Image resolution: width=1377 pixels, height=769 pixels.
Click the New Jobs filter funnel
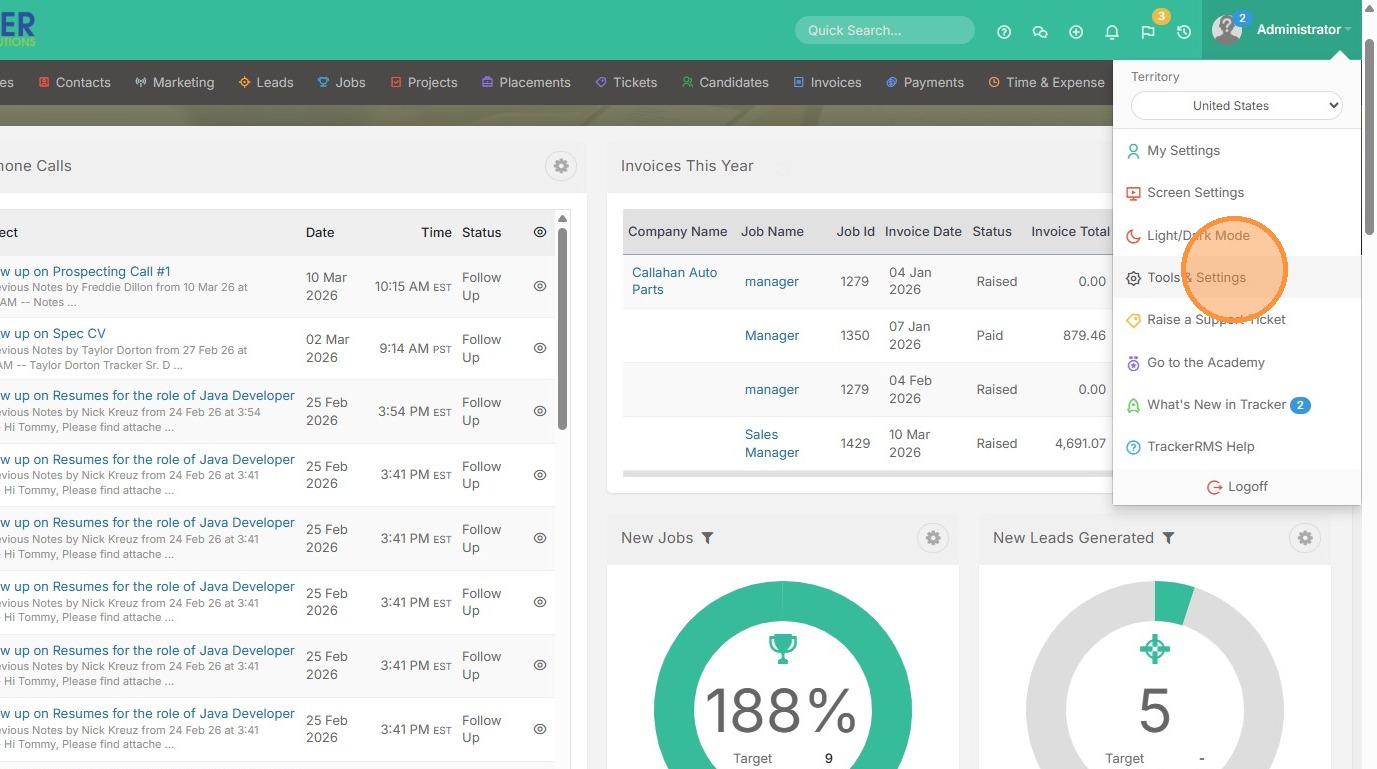(x=707, y=538)
